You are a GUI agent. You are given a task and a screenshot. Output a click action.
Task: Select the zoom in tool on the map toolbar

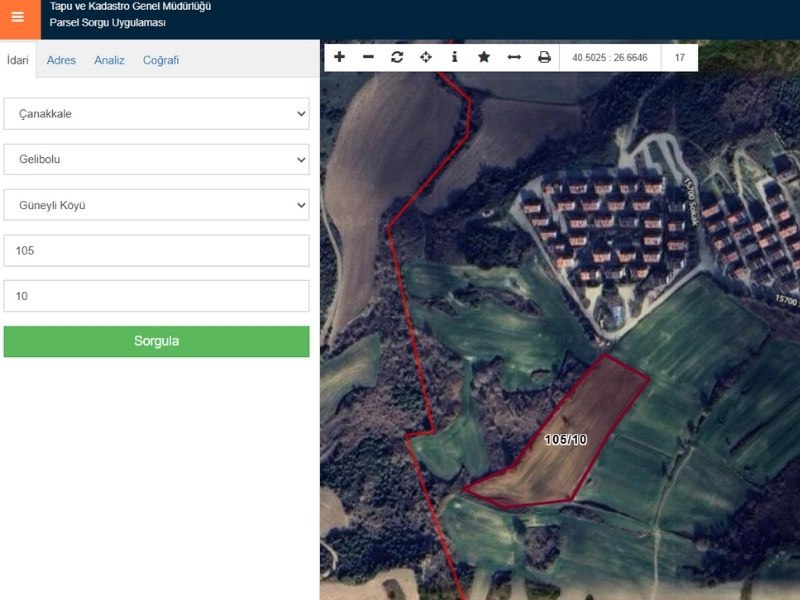pyautogui.click(x=340, y=58)
